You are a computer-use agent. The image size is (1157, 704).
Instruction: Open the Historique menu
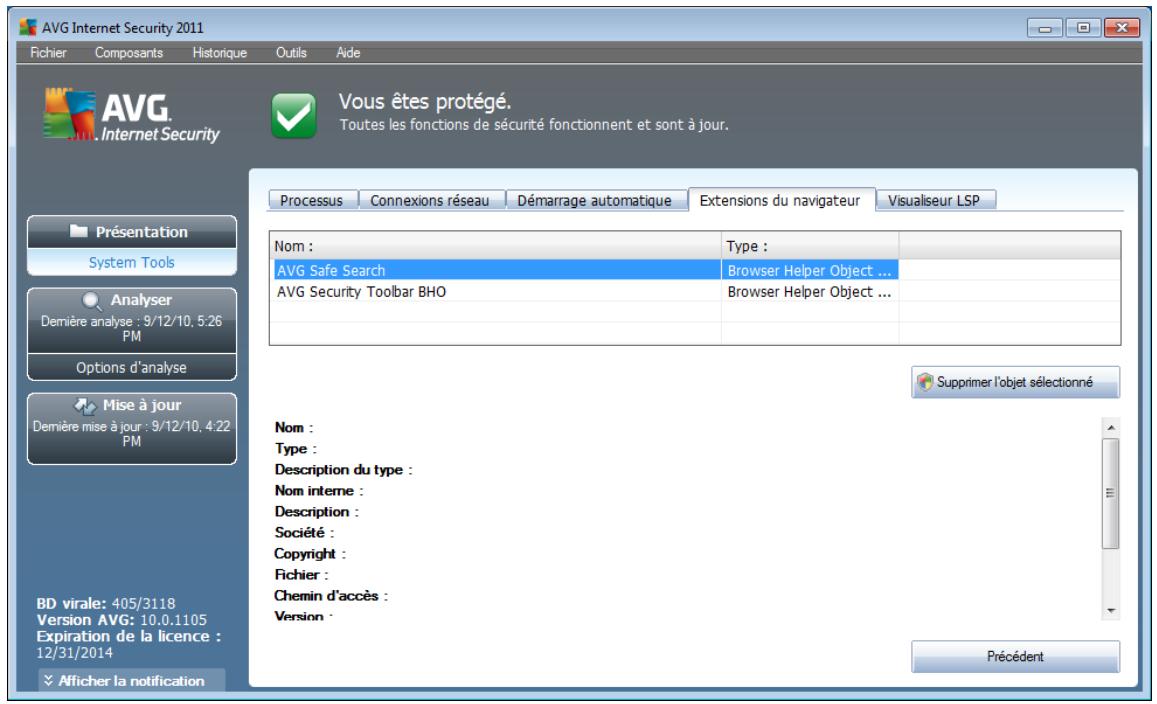click(x=219, y=52)
